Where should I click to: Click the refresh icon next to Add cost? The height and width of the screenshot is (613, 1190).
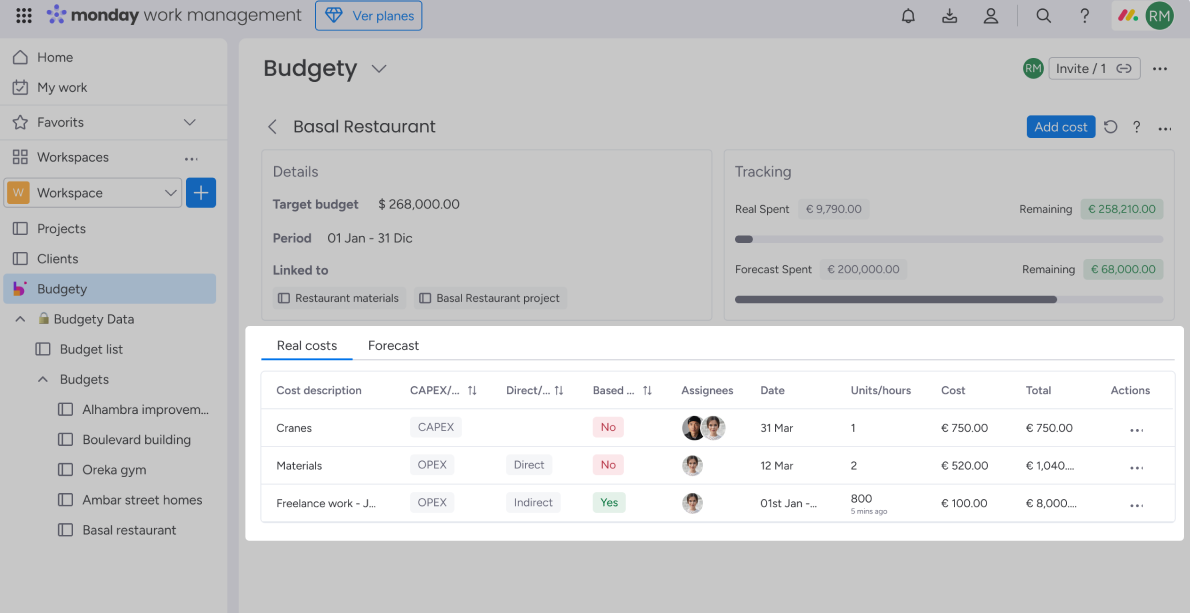click(1110, 127)
